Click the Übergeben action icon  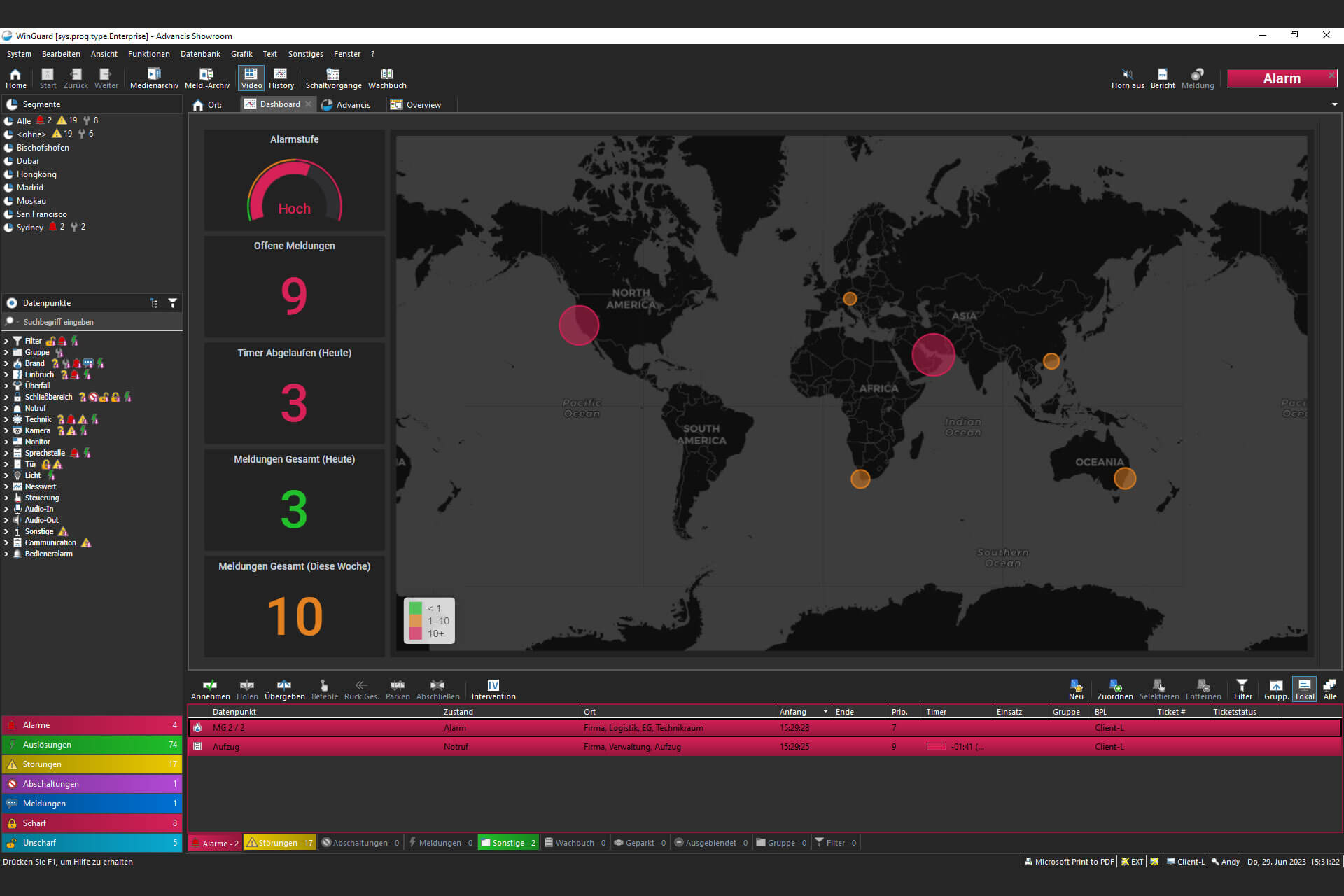(x=284, y=689)
